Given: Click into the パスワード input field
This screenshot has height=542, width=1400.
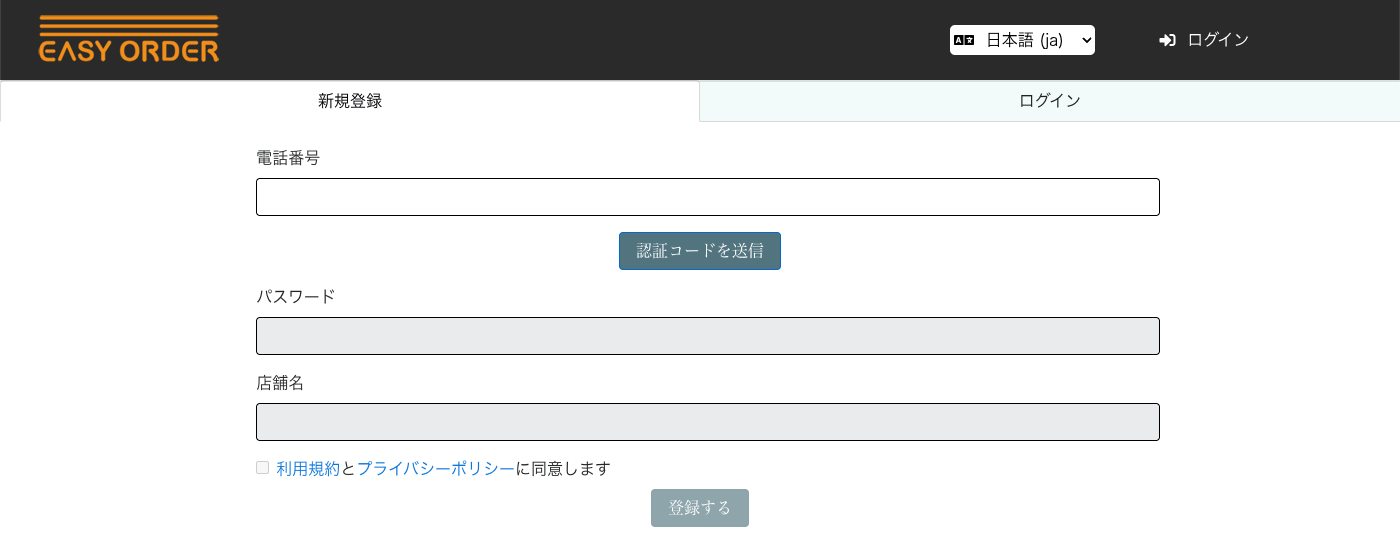Looking at the screenshot, I should (707, 336).
